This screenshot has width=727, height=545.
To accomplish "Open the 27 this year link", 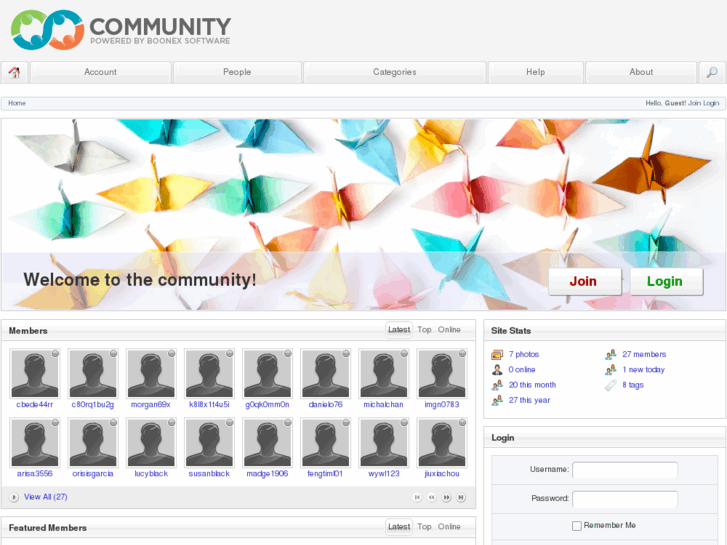I will [x=529, y=400].
